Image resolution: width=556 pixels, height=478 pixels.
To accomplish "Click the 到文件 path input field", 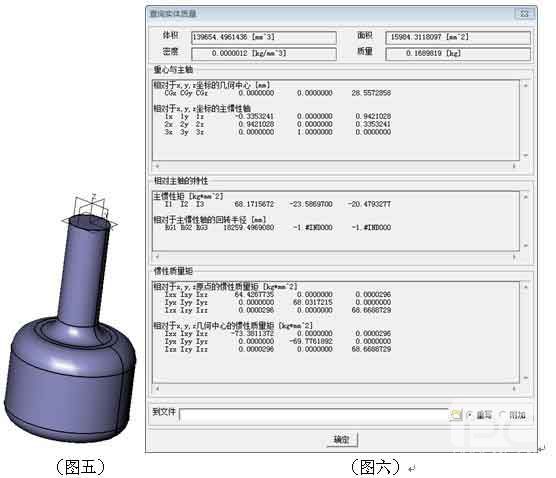I will (314, 415).
